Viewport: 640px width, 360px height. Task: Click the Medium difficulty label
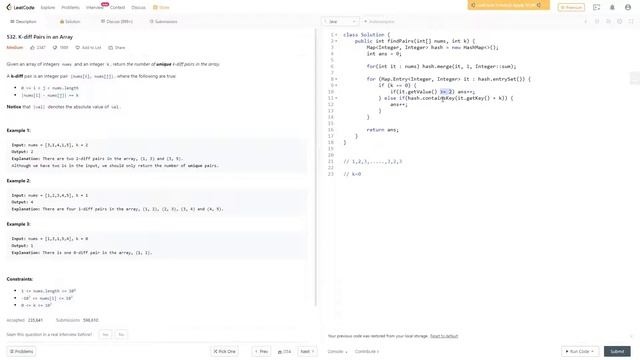[15, 48]
